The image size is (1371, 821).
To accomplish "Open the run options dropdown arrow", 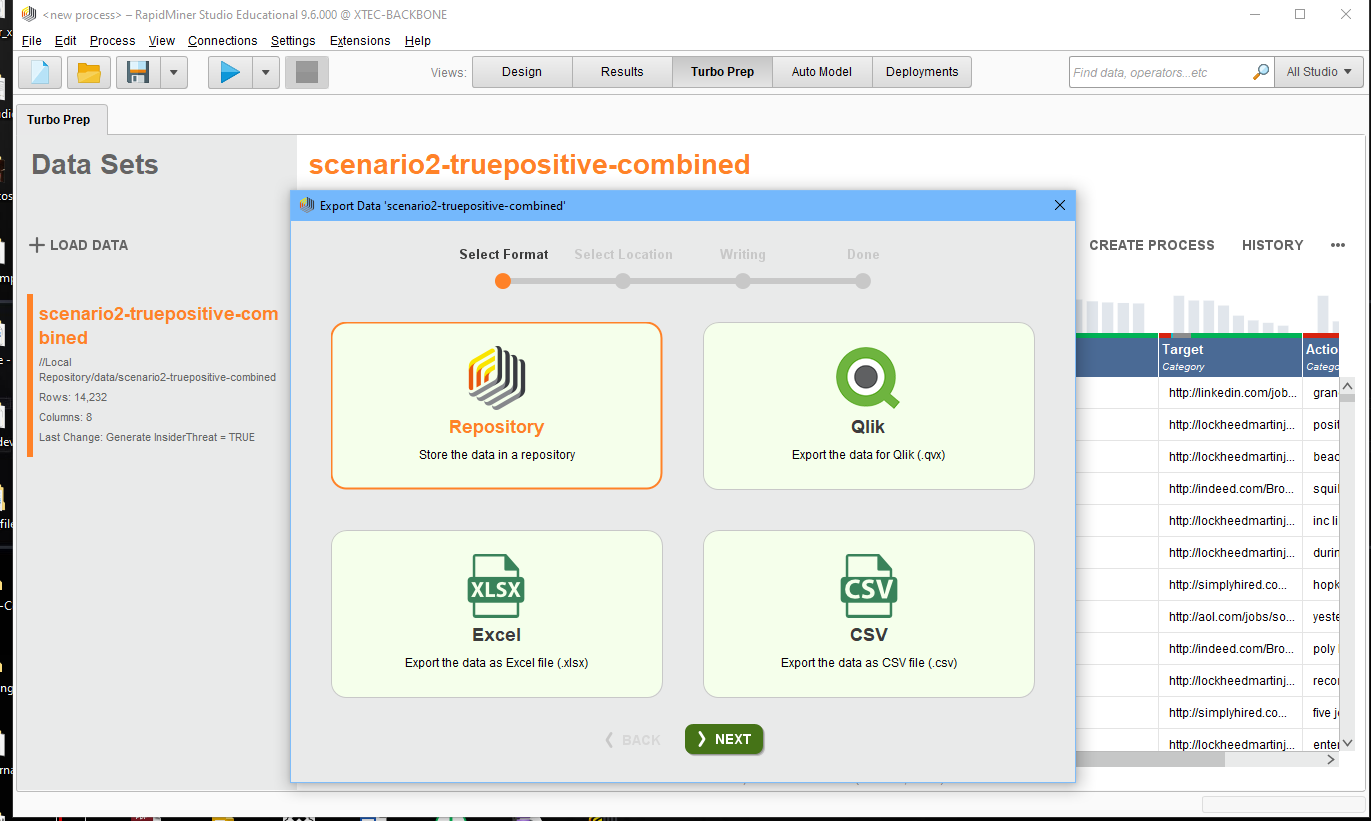I will pos(266,72).
